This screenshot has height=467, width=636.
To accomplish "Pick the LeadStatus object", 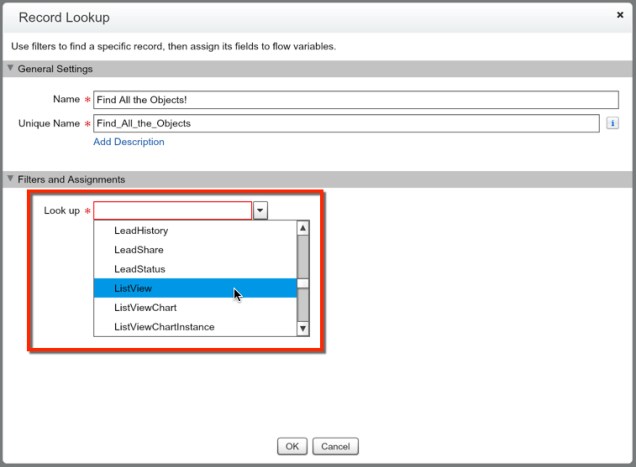I will tap(140, 269).
